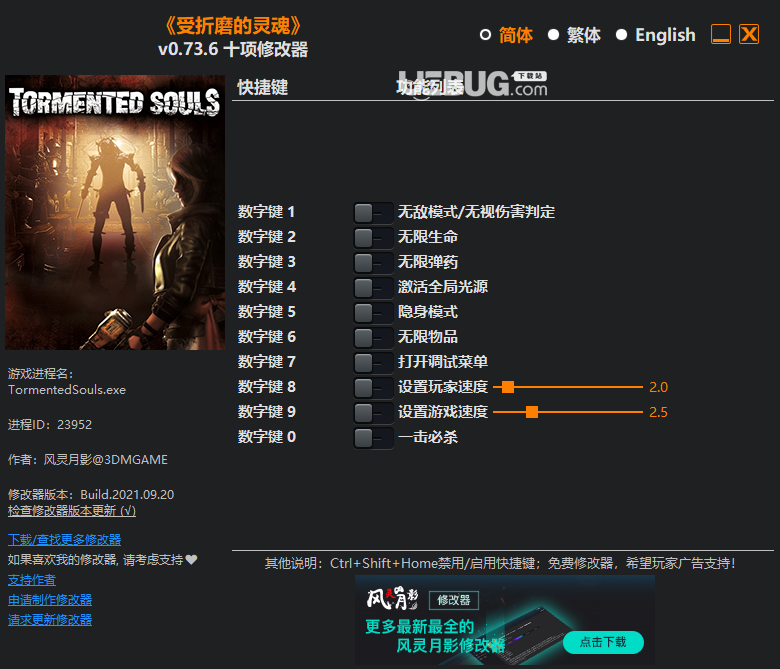Image resolution: width=780 pixels, height=669 pixels.
Task: Open 检查修改器版本更新 link
Action: point(72,511)
